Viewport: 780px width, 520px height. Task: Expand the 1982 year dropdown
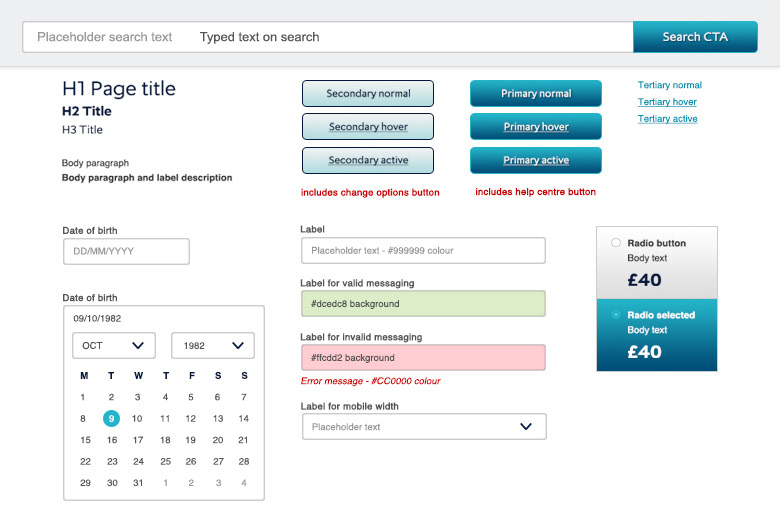click(213, 346)
